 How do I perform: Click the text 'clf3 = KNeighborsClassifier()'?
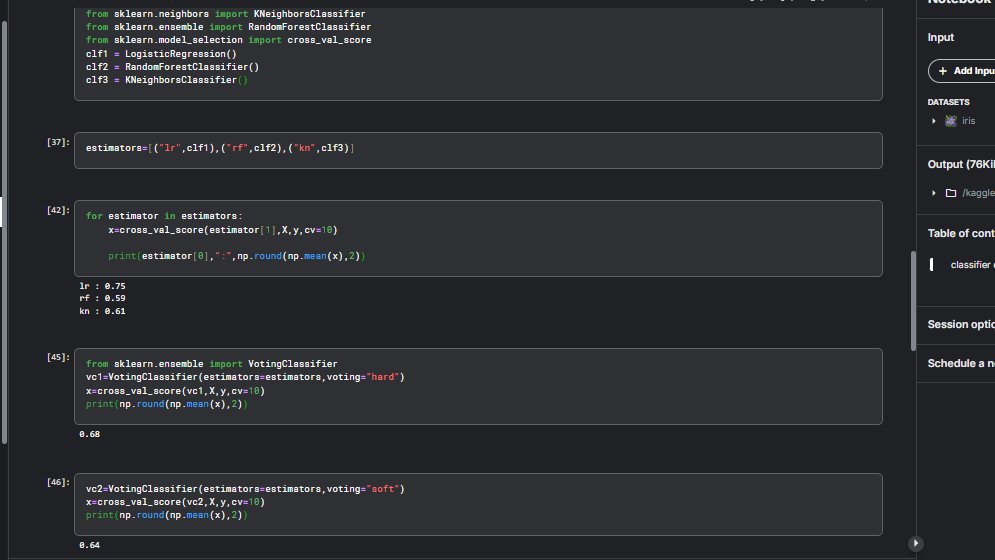click(x=167, y=80)
